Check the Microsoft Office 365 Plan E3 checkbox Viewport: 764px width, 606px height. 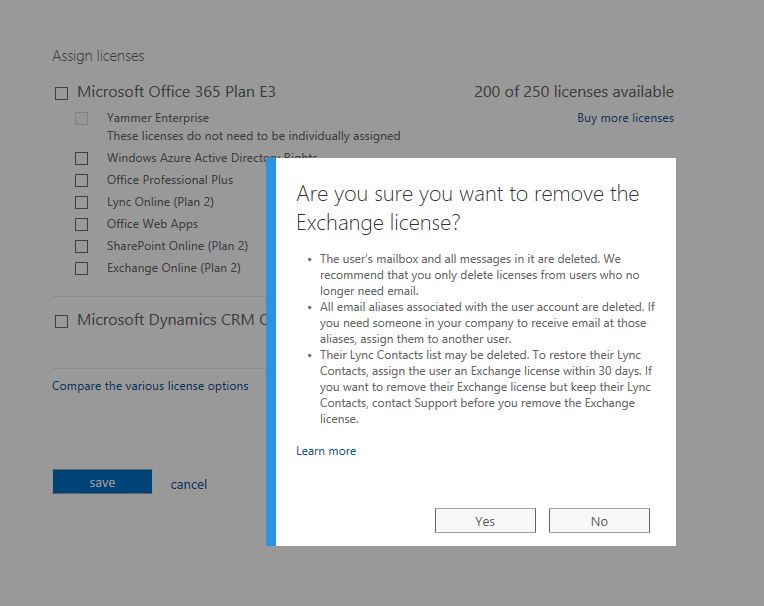click(62, 93)
